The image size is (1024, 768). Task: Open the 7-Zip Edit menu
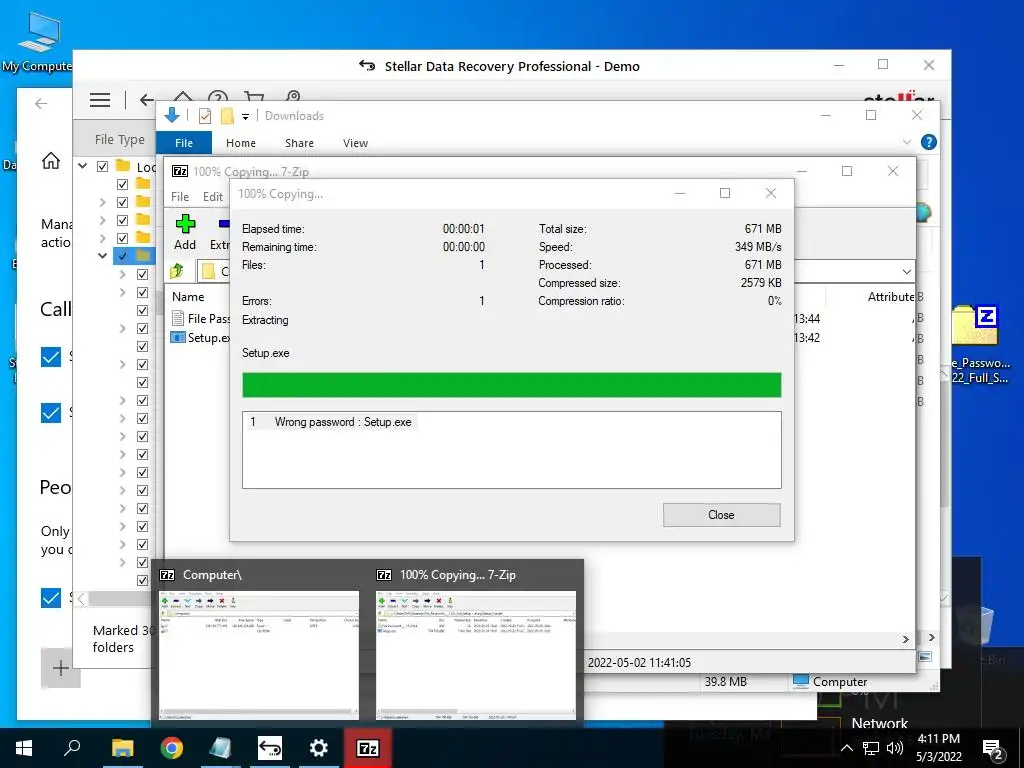[x=213, y=197]
